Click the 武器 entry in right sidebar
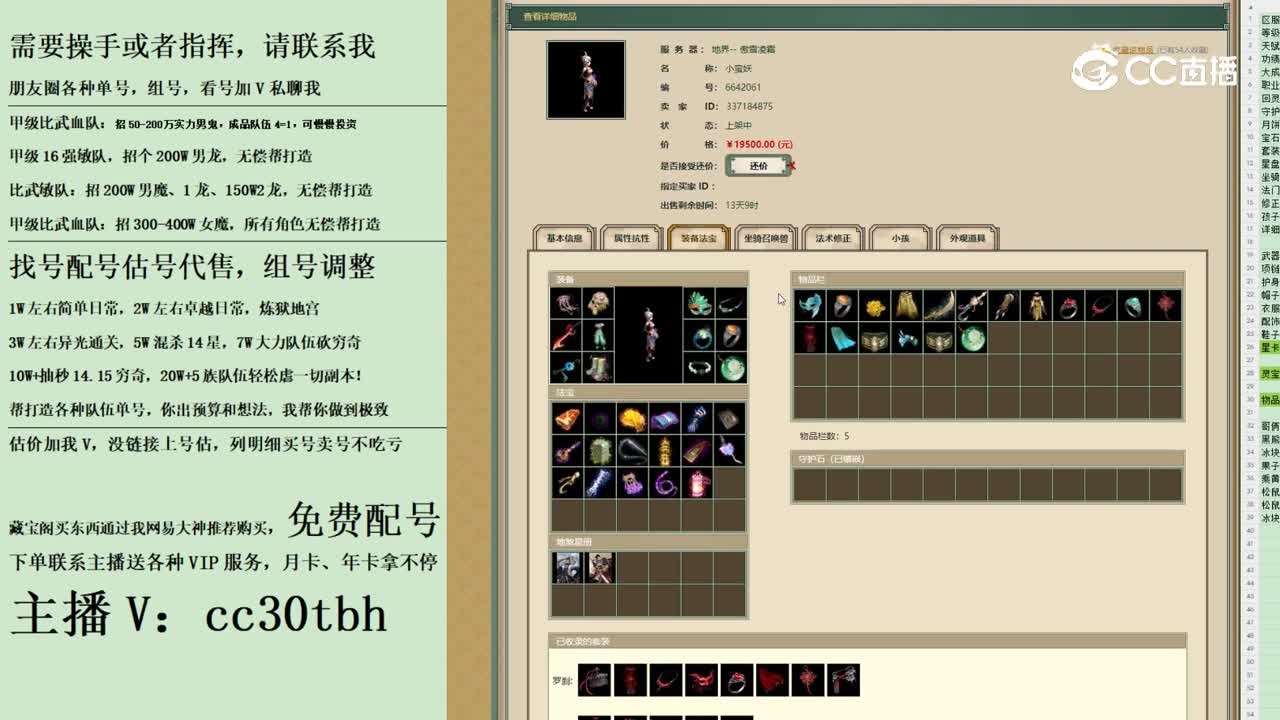The height and width of the screenshot is (720, 1280). pos(1269,255)
